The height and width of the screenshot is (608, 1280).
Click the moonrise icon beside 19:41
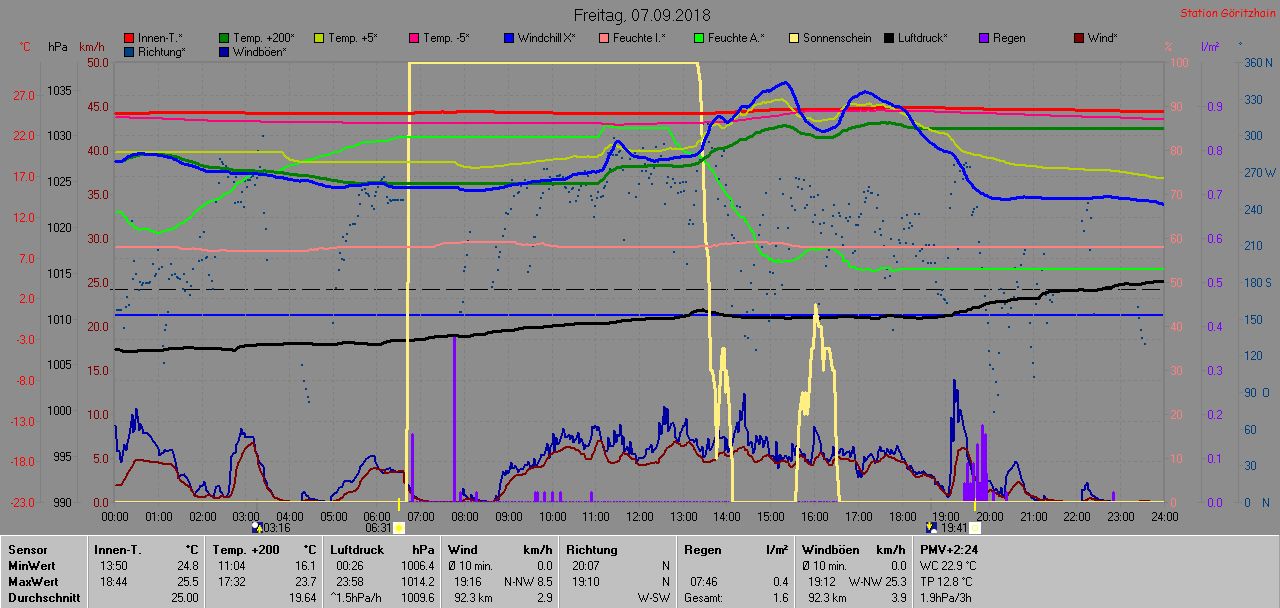[931, 527]
